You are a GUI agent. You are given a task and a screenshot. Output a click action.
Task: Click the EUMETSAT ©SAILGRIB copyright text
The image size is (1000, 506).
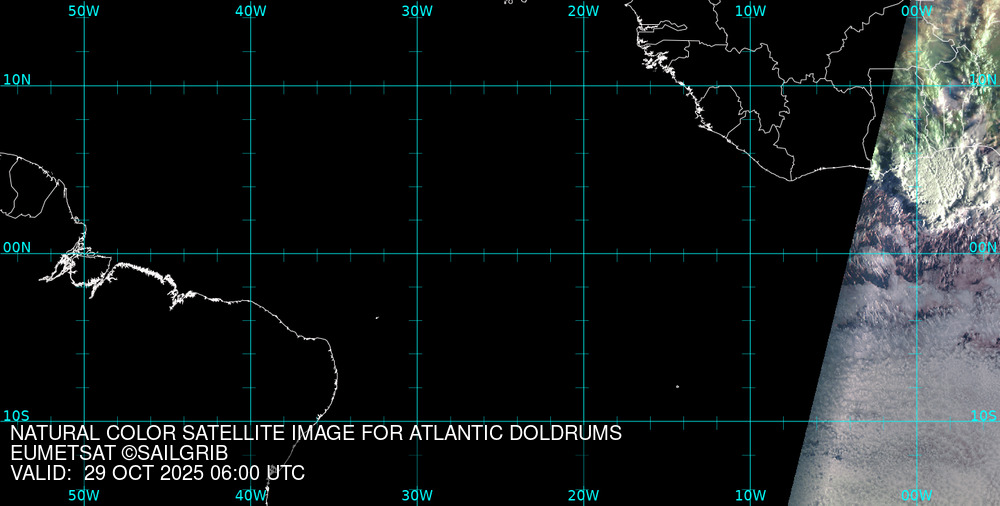(119, 453)
